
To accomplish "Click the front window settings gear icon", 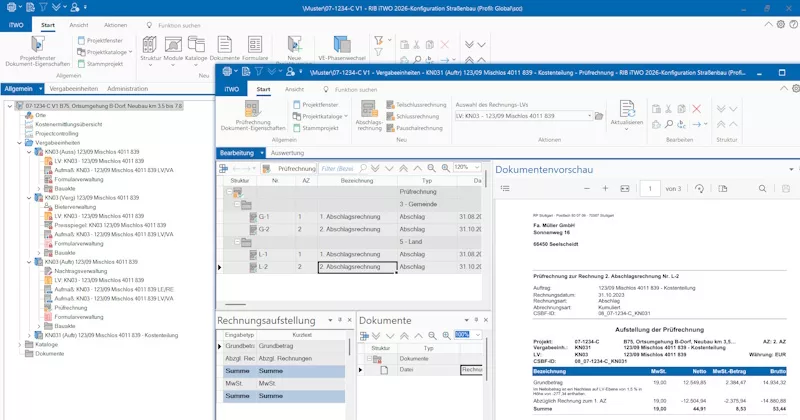I will click(795, 89).
